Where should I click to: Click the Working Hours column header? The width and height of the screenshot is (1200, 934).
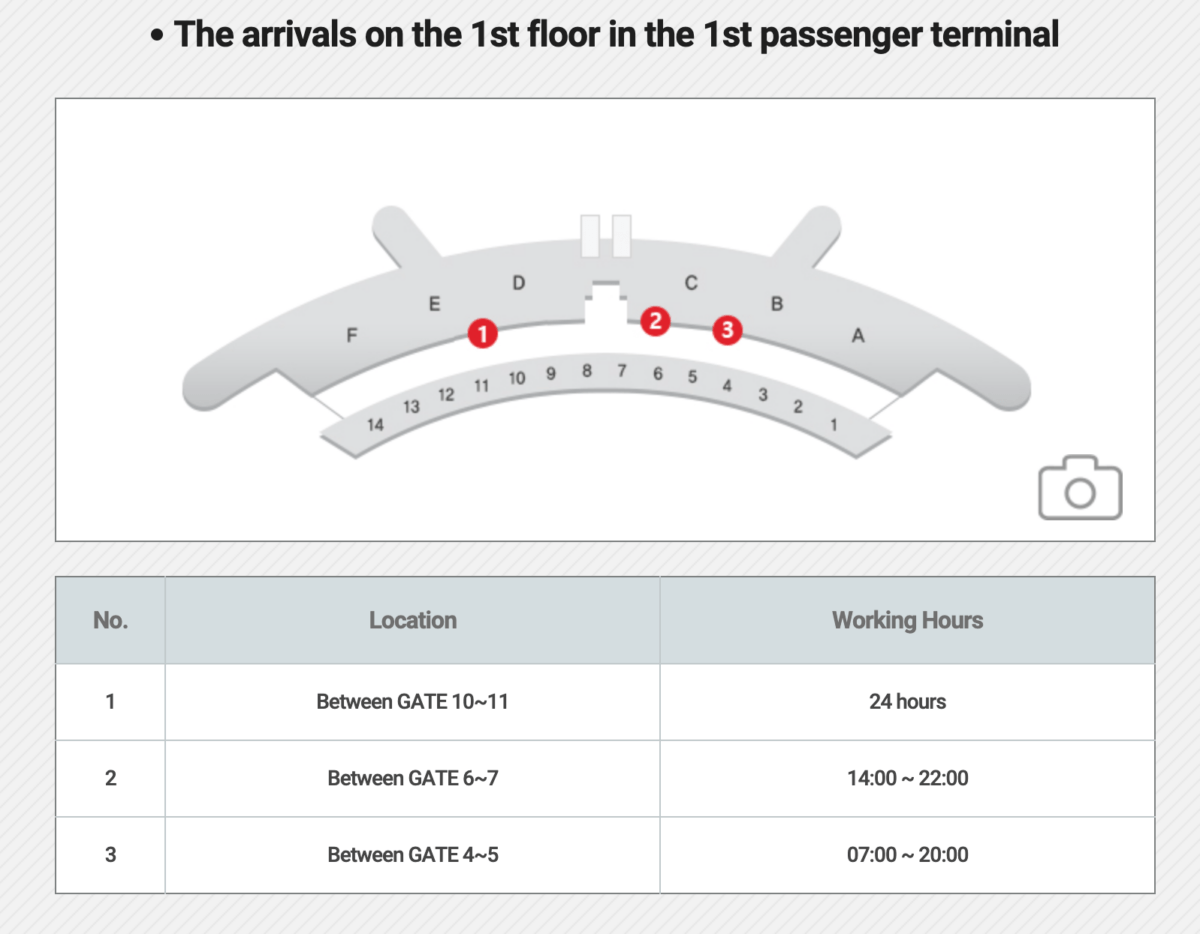coord(908,620)
